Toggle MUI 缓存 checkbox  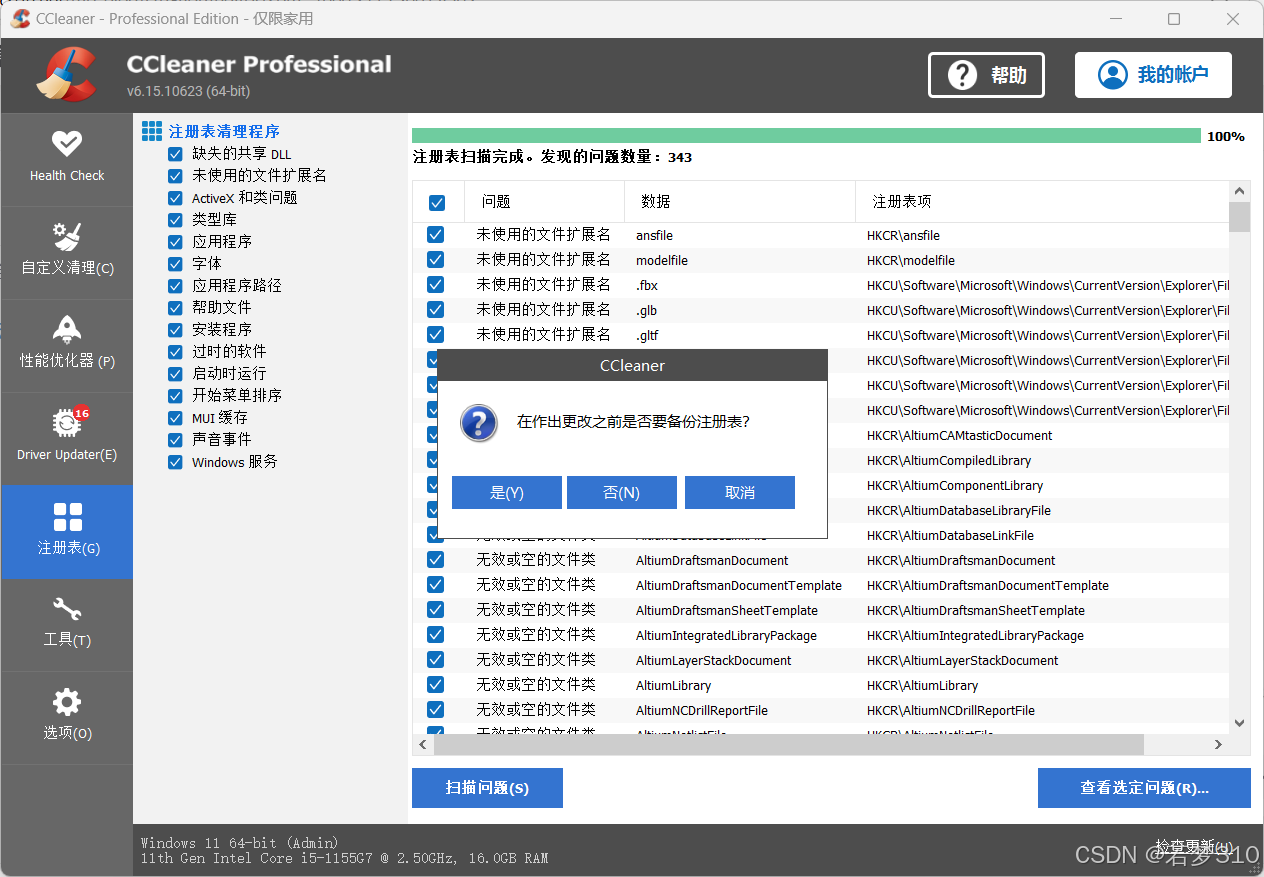pyautogui.click(x=175, y=418)
